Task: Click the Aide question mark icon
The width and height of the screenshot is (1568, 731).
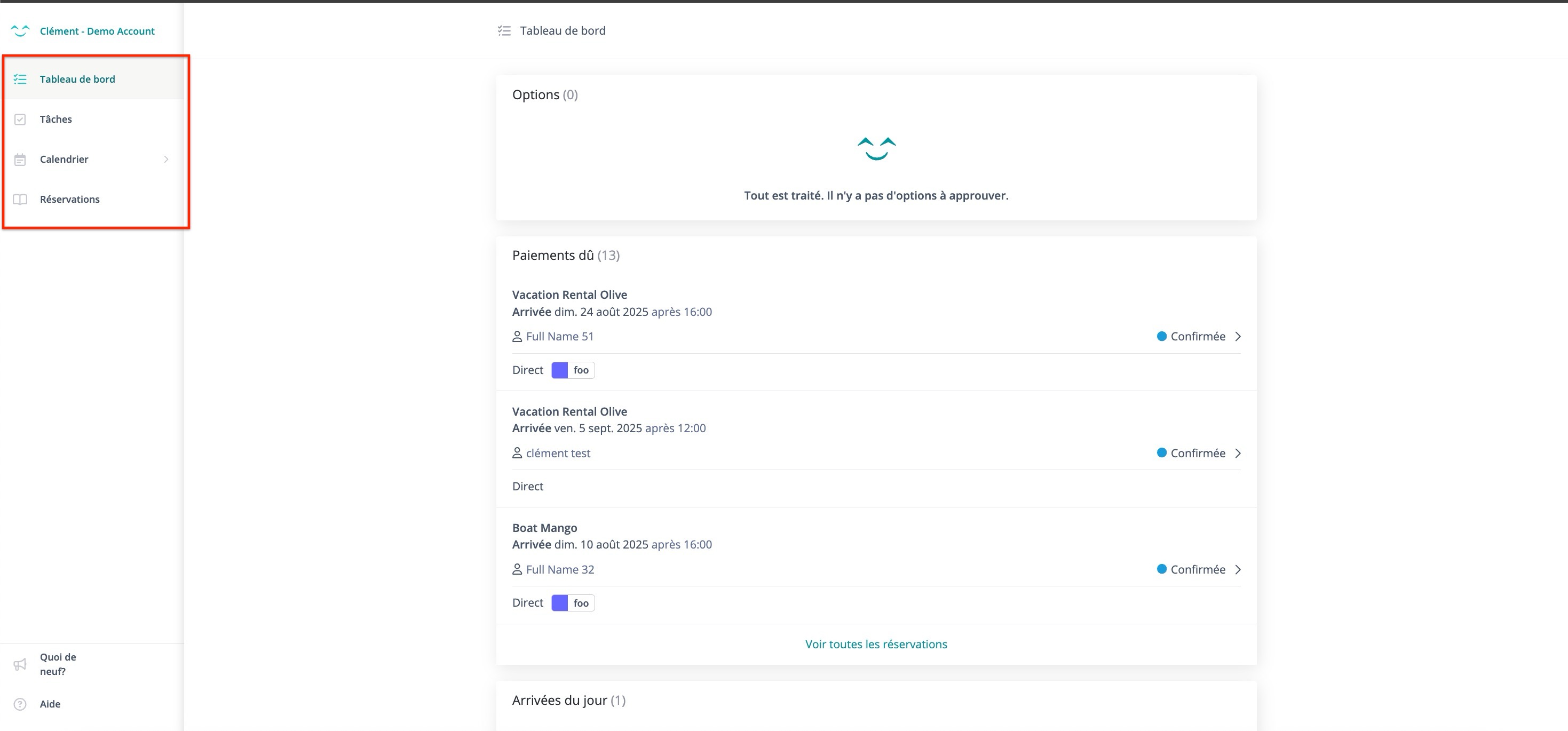Action: [20, 704]
